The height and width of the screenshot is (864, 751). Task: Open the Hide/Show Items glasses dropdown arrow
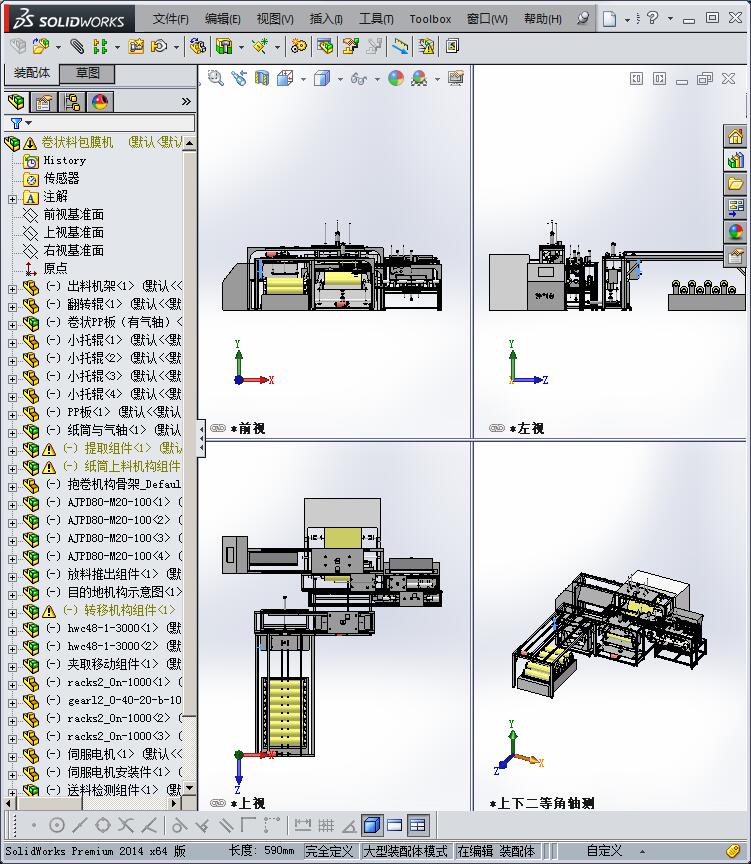point(377,79)
